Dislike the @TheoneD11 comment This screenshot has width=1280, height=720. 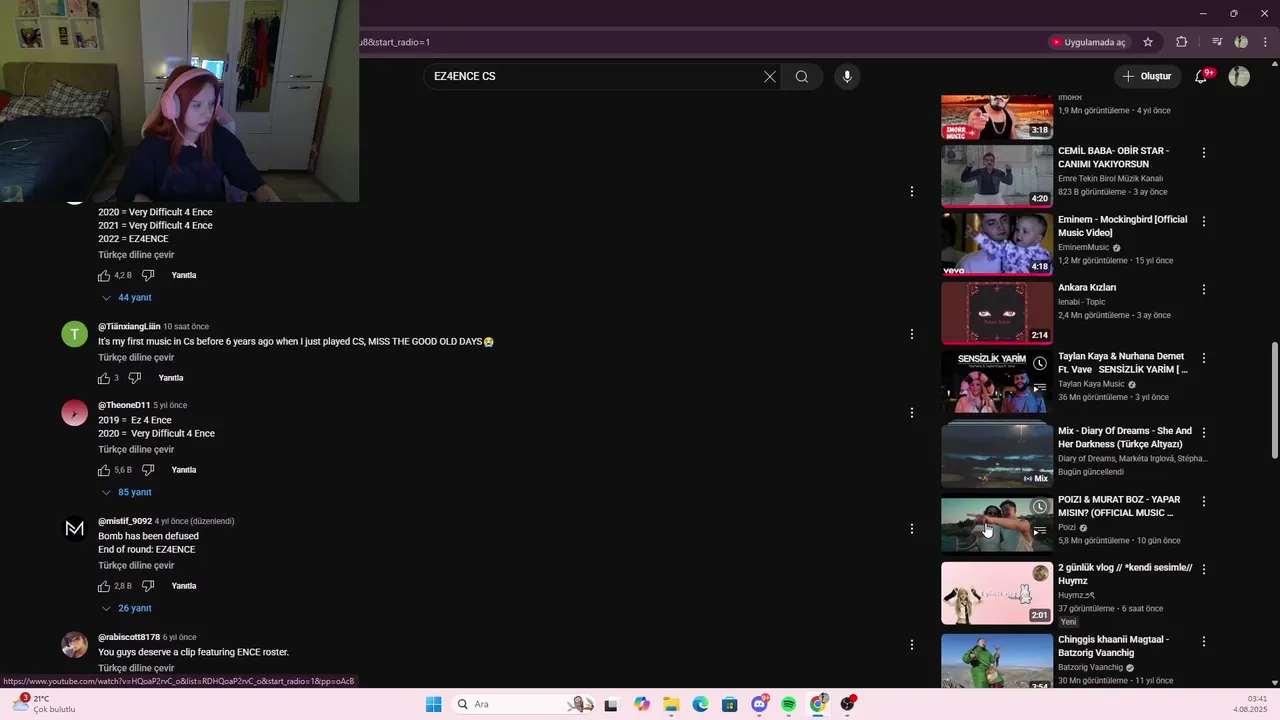148,470
